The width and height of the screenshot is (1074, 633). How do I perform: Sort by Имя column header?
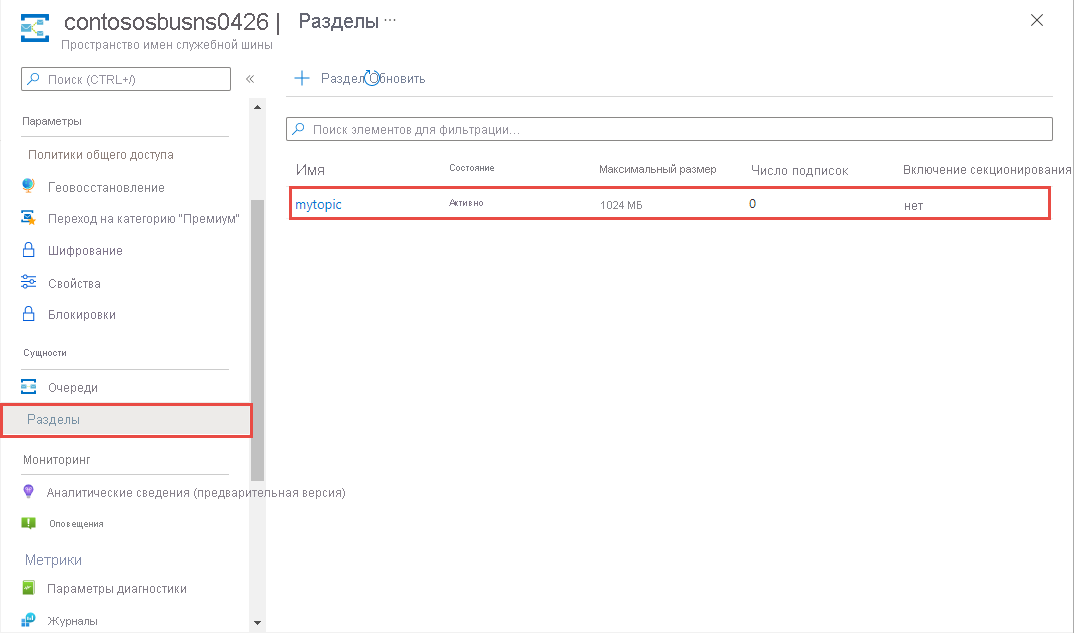tap(310, 170)
